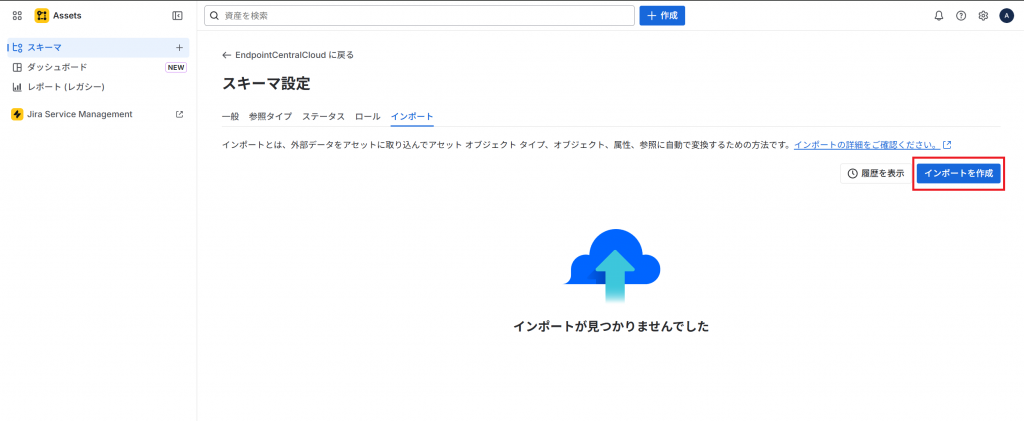1024x421 pixels.
Task: Click the reports bar chart icon
Action: pos(18,87)
